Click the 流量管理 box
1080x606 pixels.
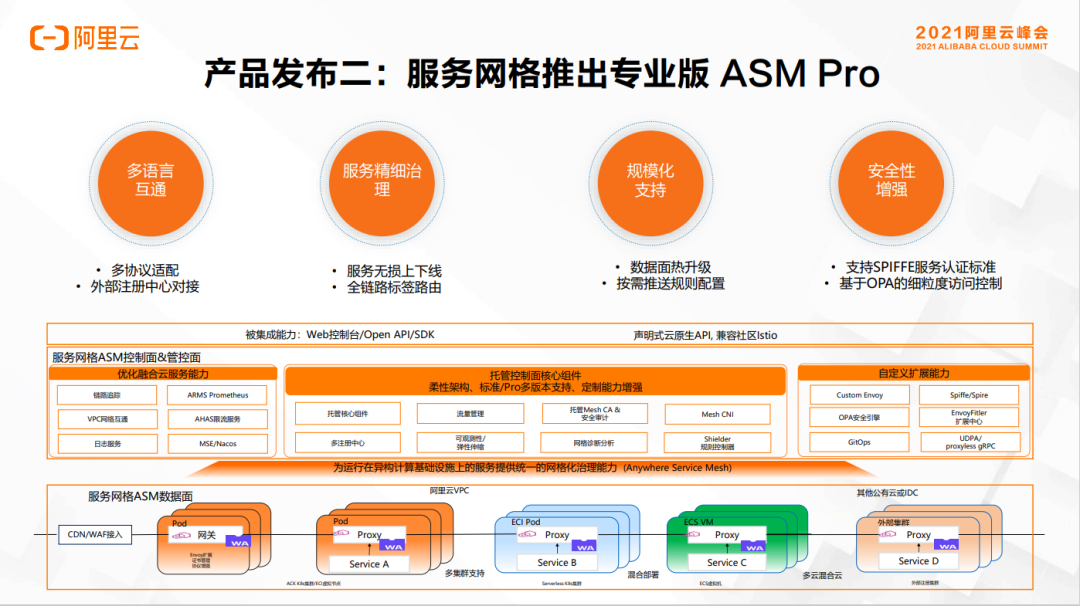click(x=470, y=414)
